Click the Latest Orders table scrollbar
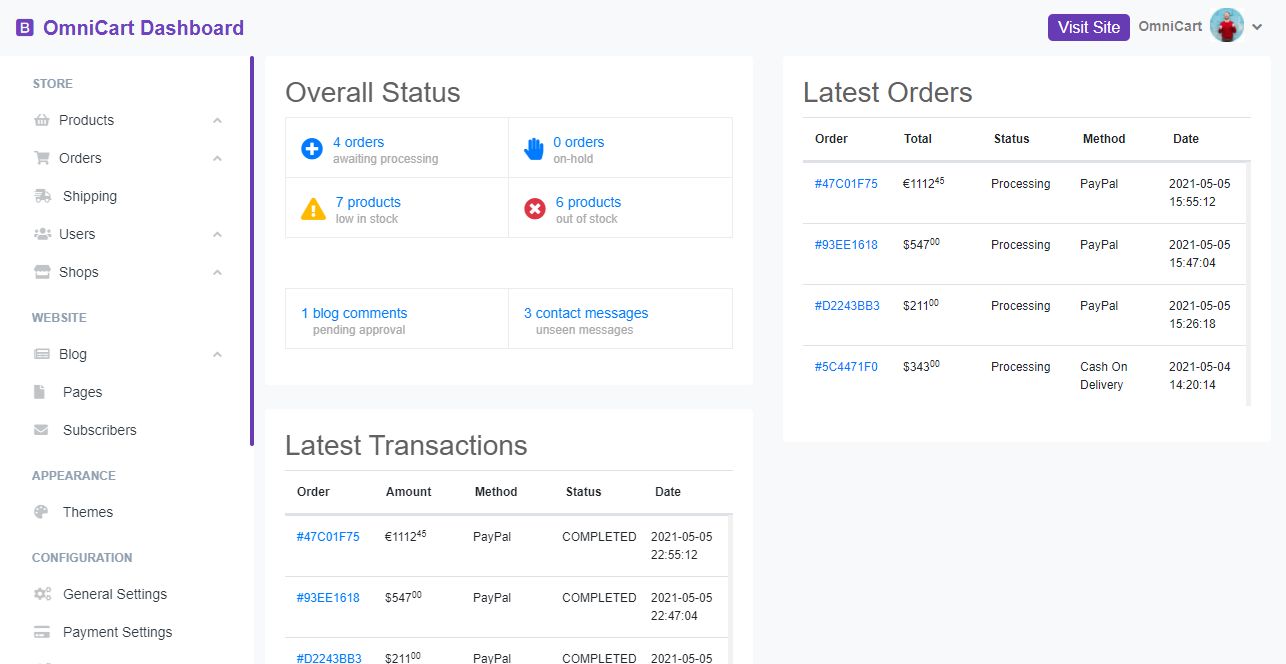The image size is (1286, 664). click(1248, 283)
